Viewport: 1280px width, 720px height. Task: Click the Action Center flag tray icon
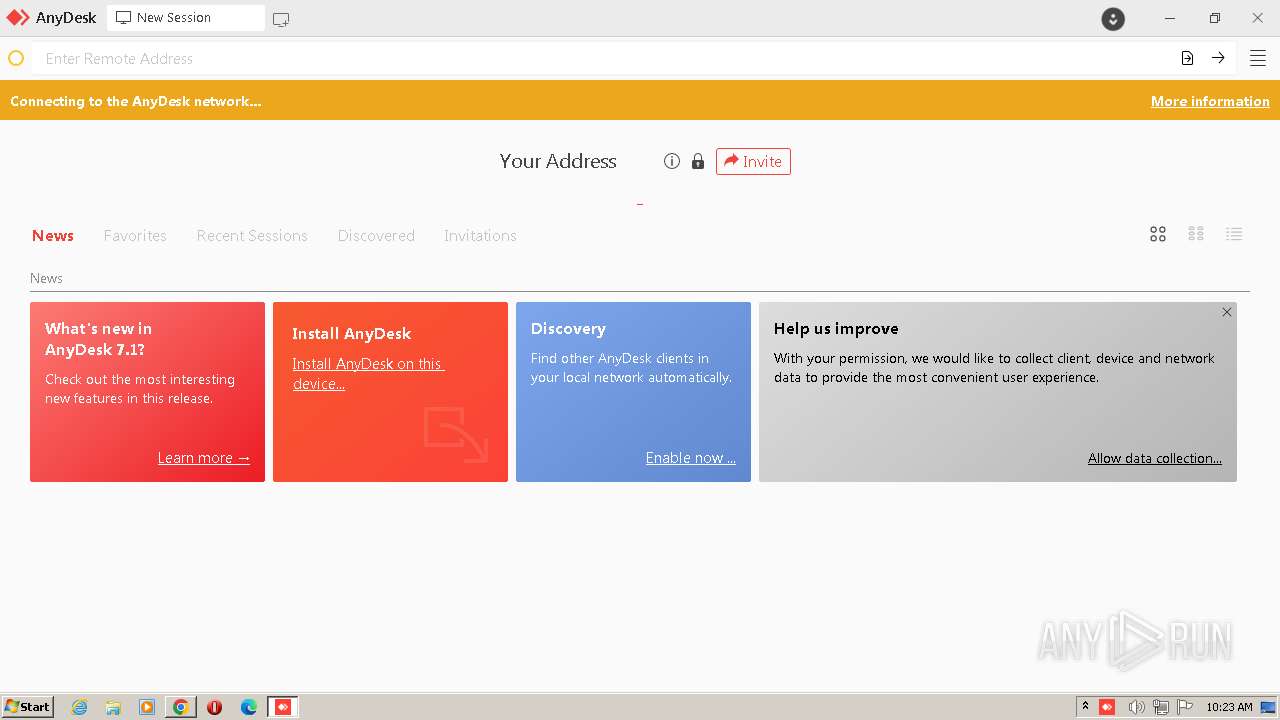[1185, 707]
